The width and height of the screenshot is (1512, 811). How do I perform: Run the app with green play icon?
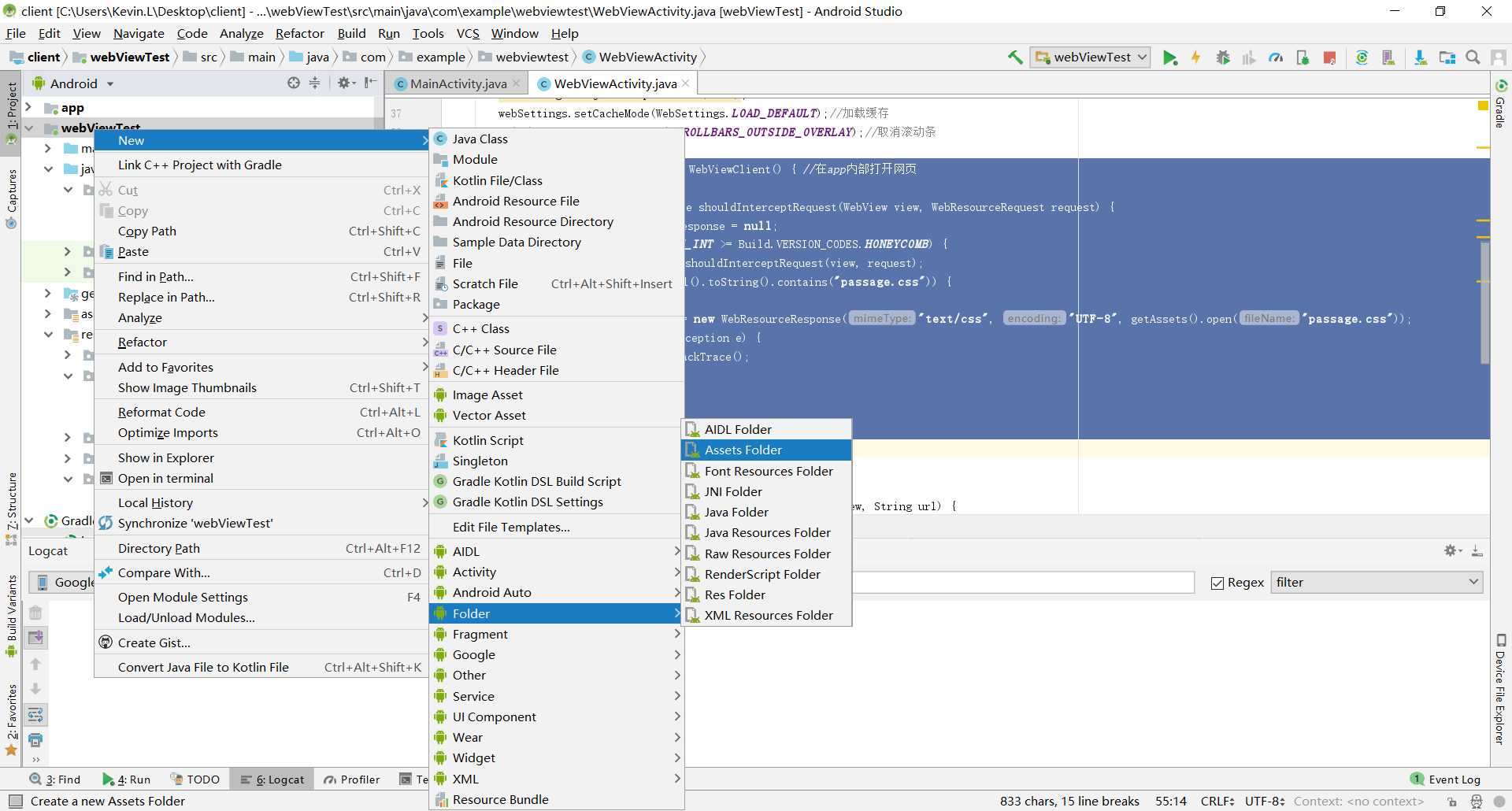coord(1170,57)
